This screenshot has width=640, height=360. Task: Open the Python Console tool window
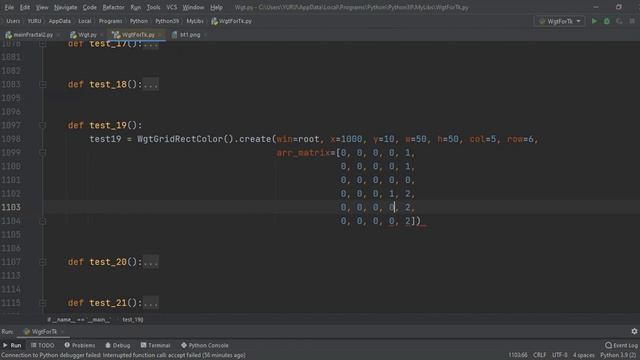pyautogui.click(x=204, y=345)
